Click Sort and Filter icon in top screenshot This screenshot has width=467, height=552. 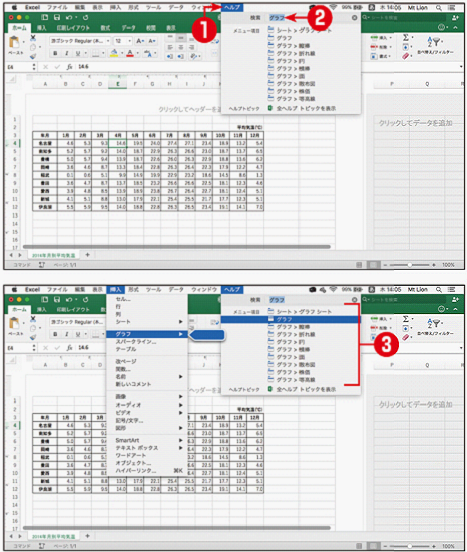[434, 42]
